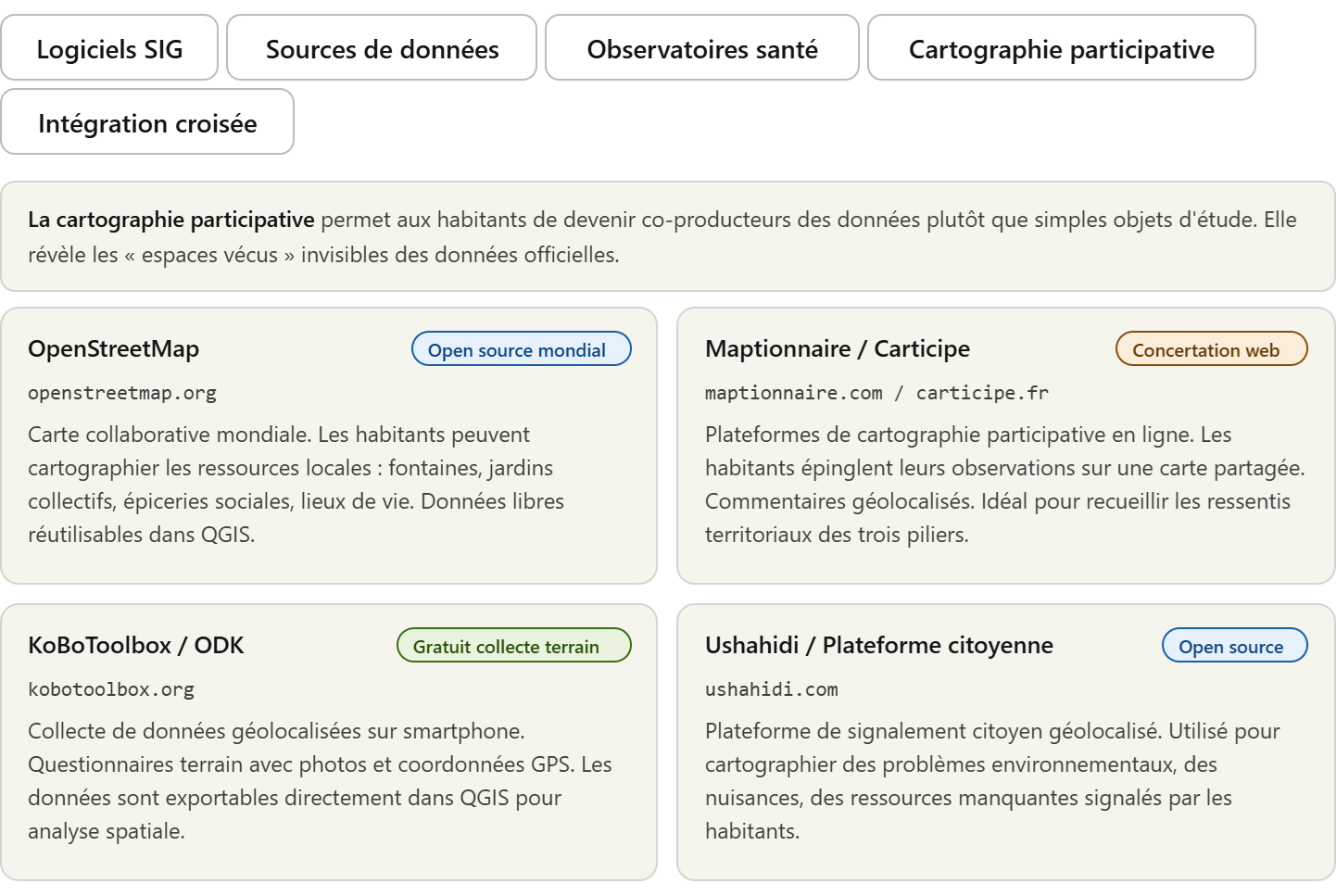This screenshot has height=896, width=1336.
Task: Click the Gratuit collecte terrain badge
Action: 513,646
